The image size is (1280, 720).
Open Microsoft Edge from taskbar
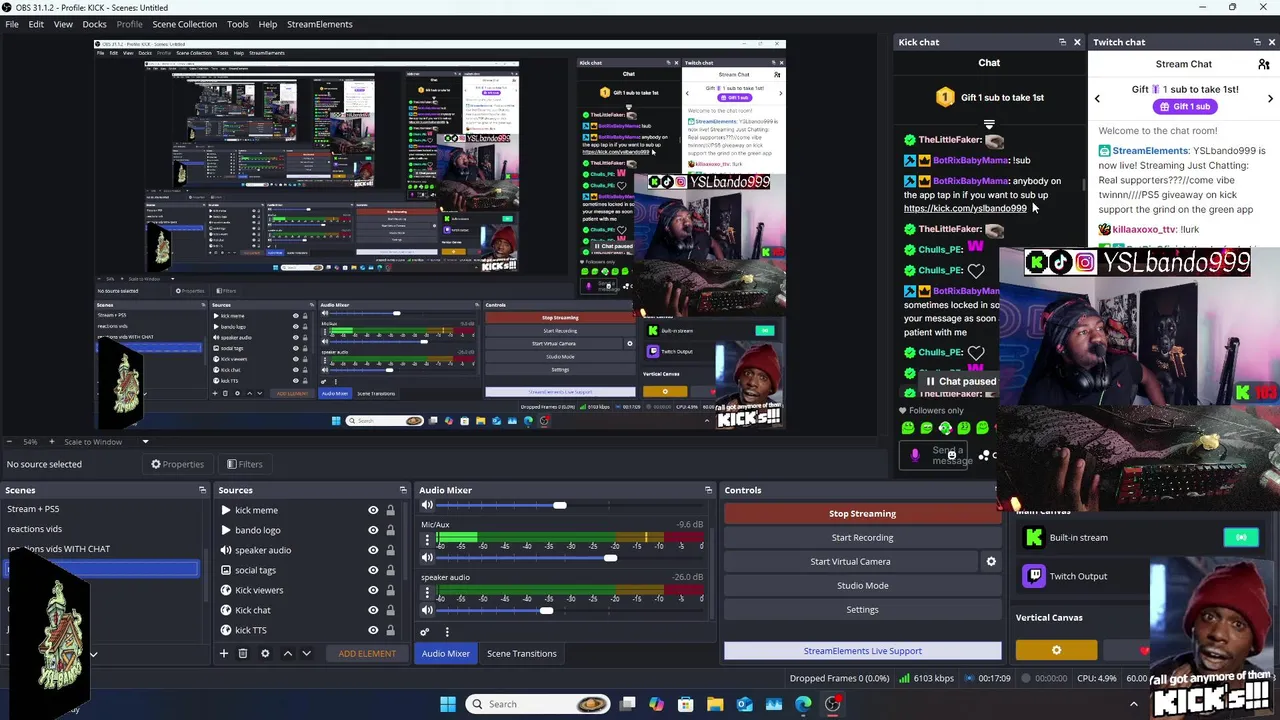click(x=803, y=704)
